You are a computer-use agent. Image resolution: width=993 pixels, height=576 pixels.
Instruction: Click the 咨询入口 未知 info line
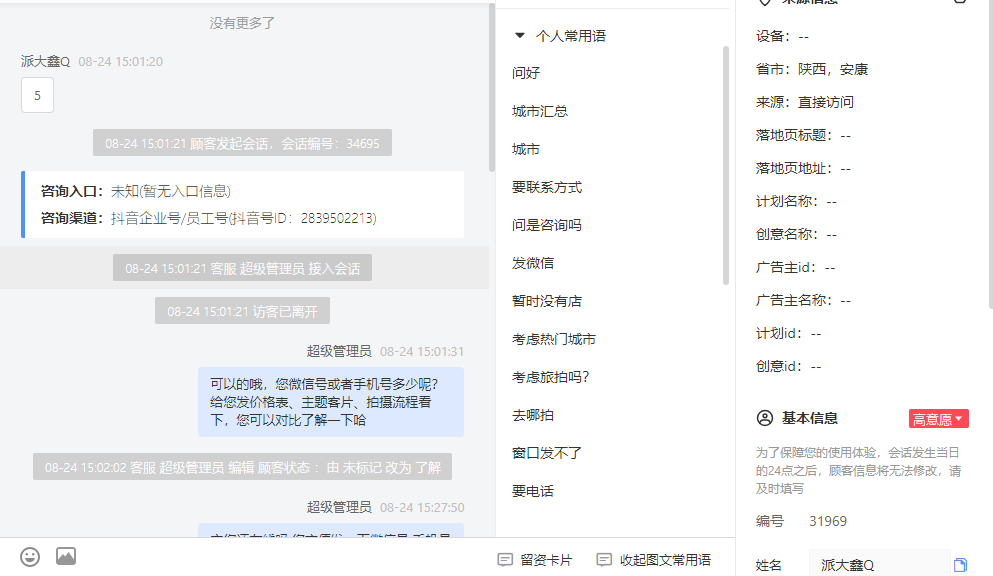click(136, 191)
